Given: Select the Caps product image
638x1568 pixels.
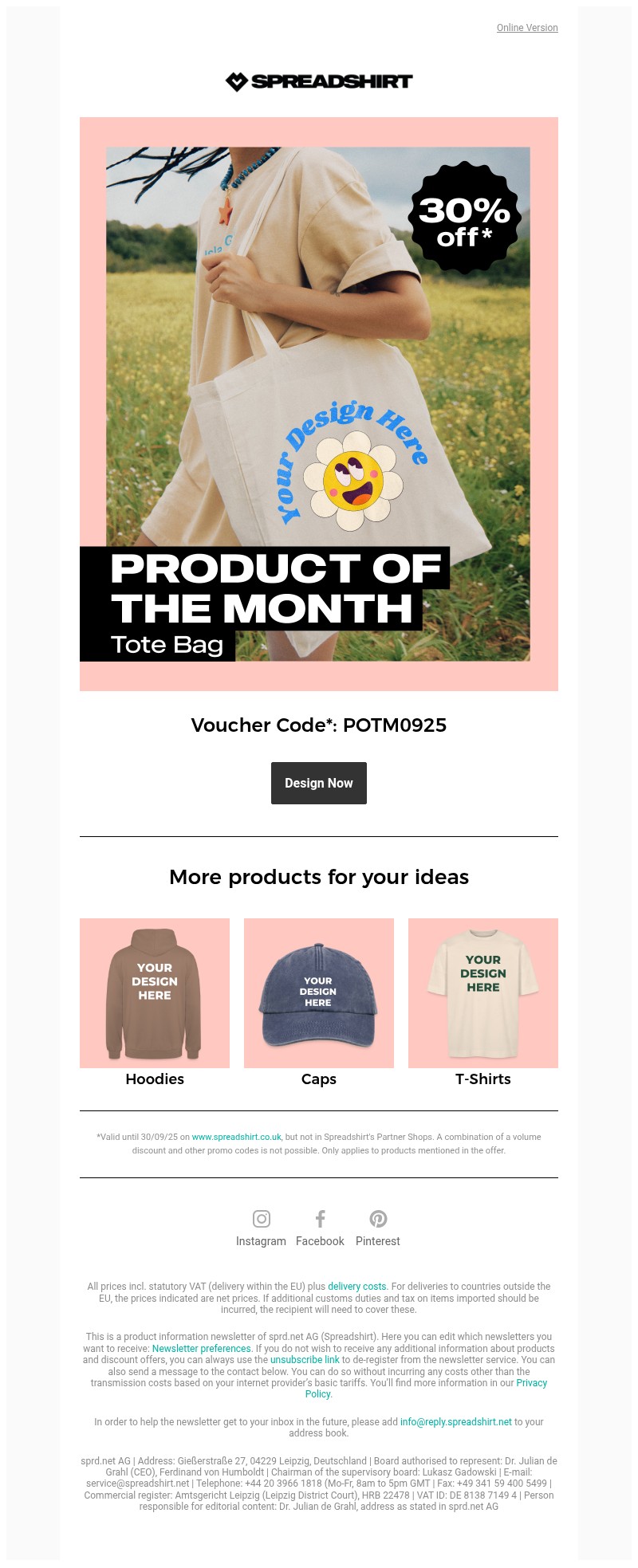Looking at the screenshot, I should tap(319, 992).
